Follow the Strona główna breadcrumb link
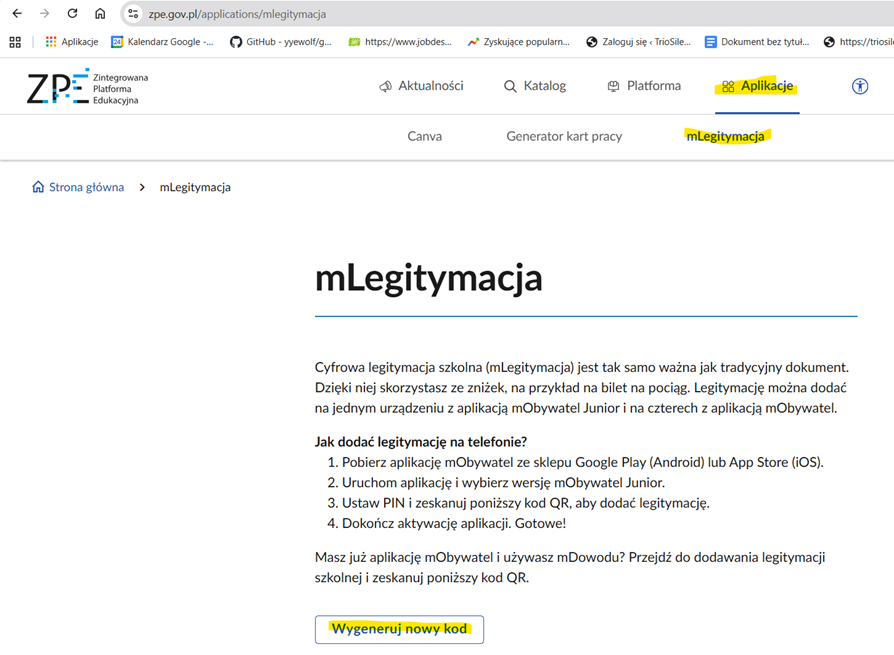This screenshot has width=894, height=655. 86,187
